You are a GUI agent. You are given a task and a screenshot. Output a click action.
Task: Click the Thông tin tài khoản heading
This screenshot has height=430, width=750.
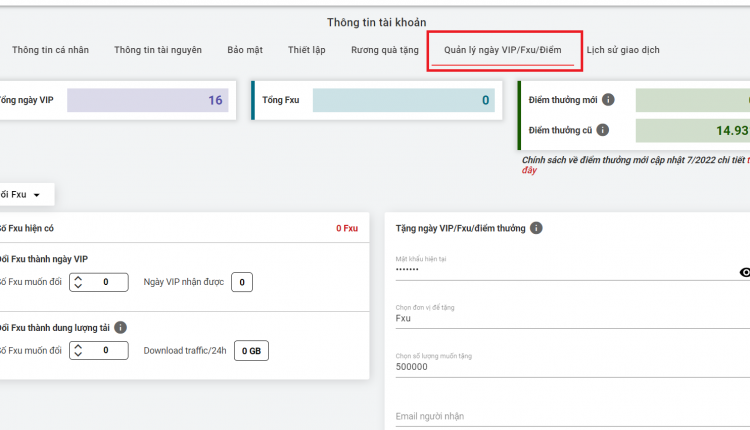pos(376,22)
